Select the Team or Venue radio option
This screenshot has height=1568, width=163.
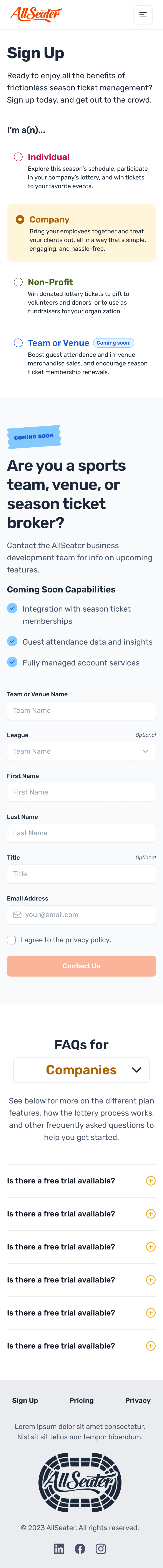coord(18,343)
